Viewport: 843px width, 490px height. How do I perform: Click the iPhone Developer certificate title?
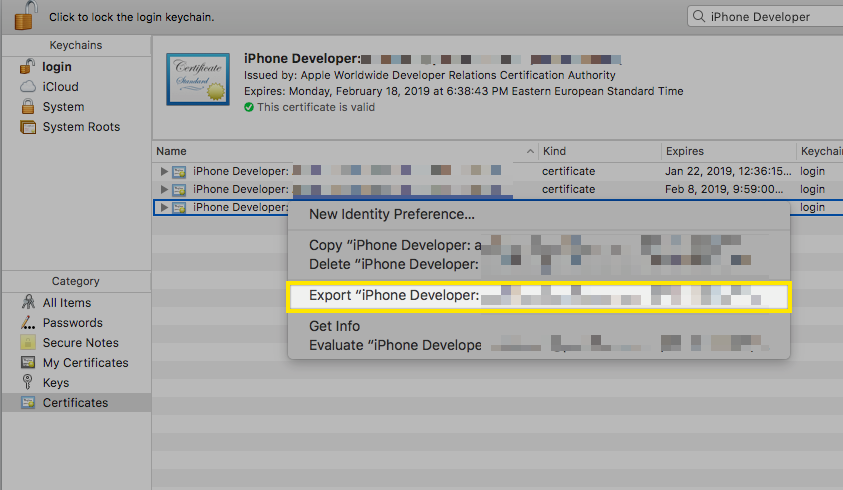click(x=302, y=58)
